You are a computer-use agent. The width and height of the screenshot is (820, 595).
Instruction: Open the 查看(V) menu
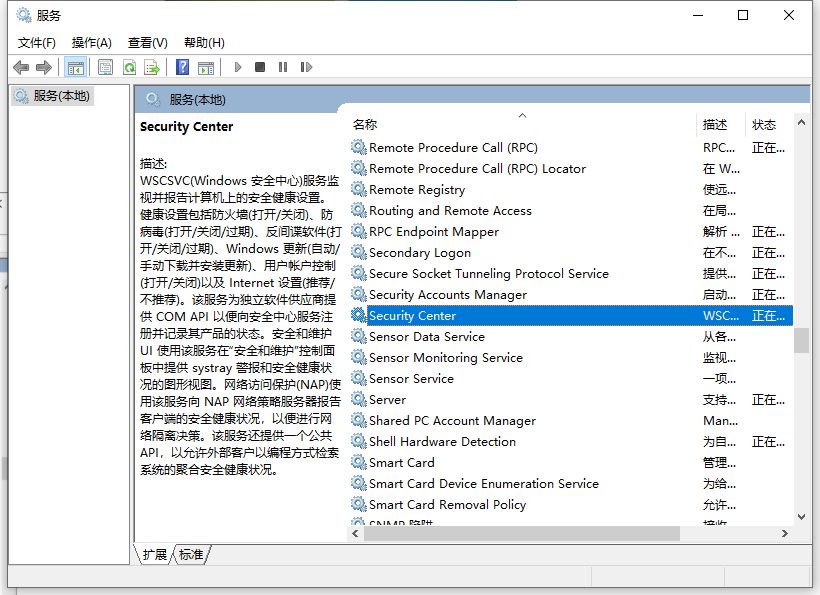pos(146,42)
